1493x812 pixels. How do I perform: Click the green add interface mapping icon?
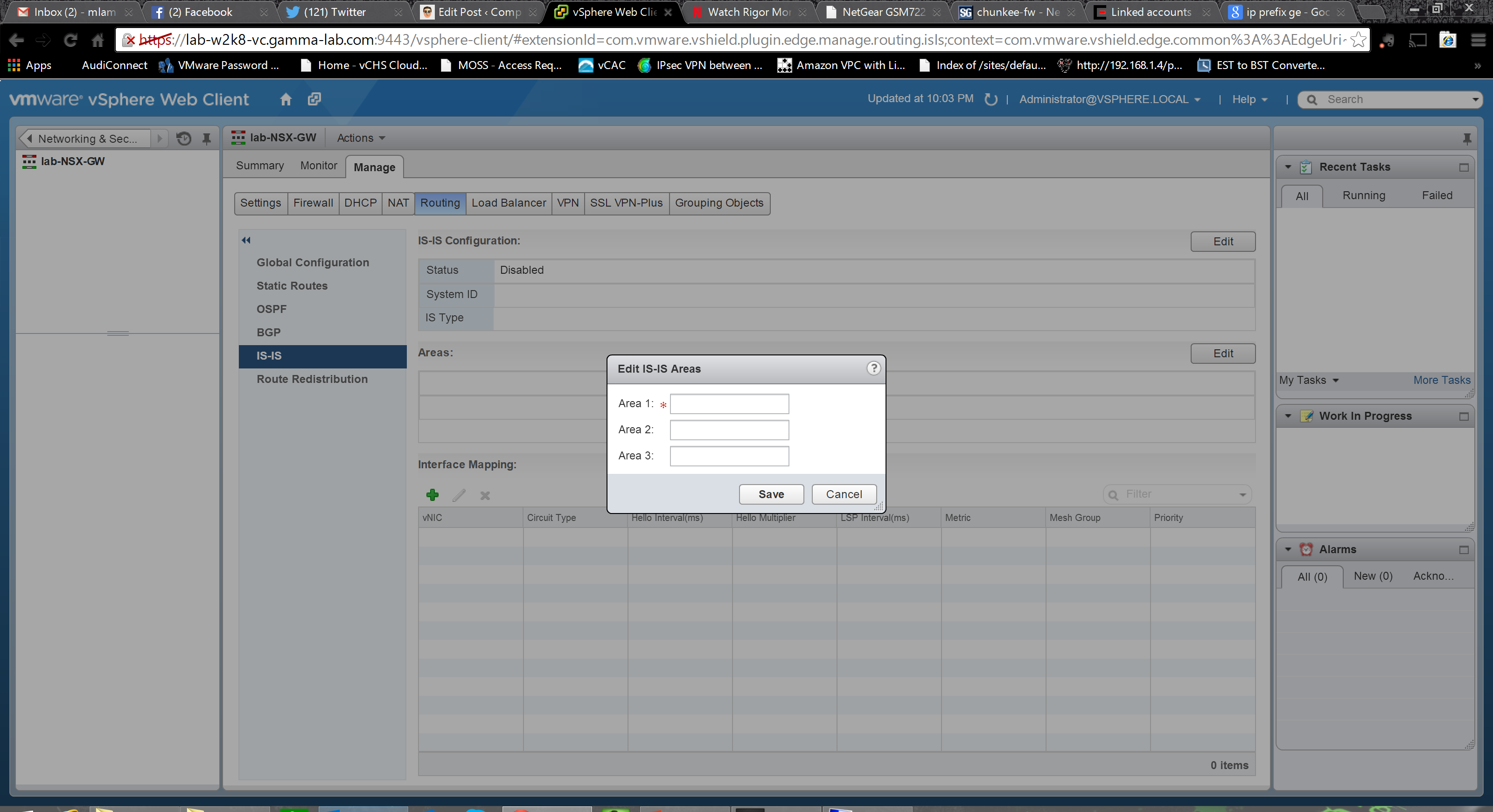point(433,494)
